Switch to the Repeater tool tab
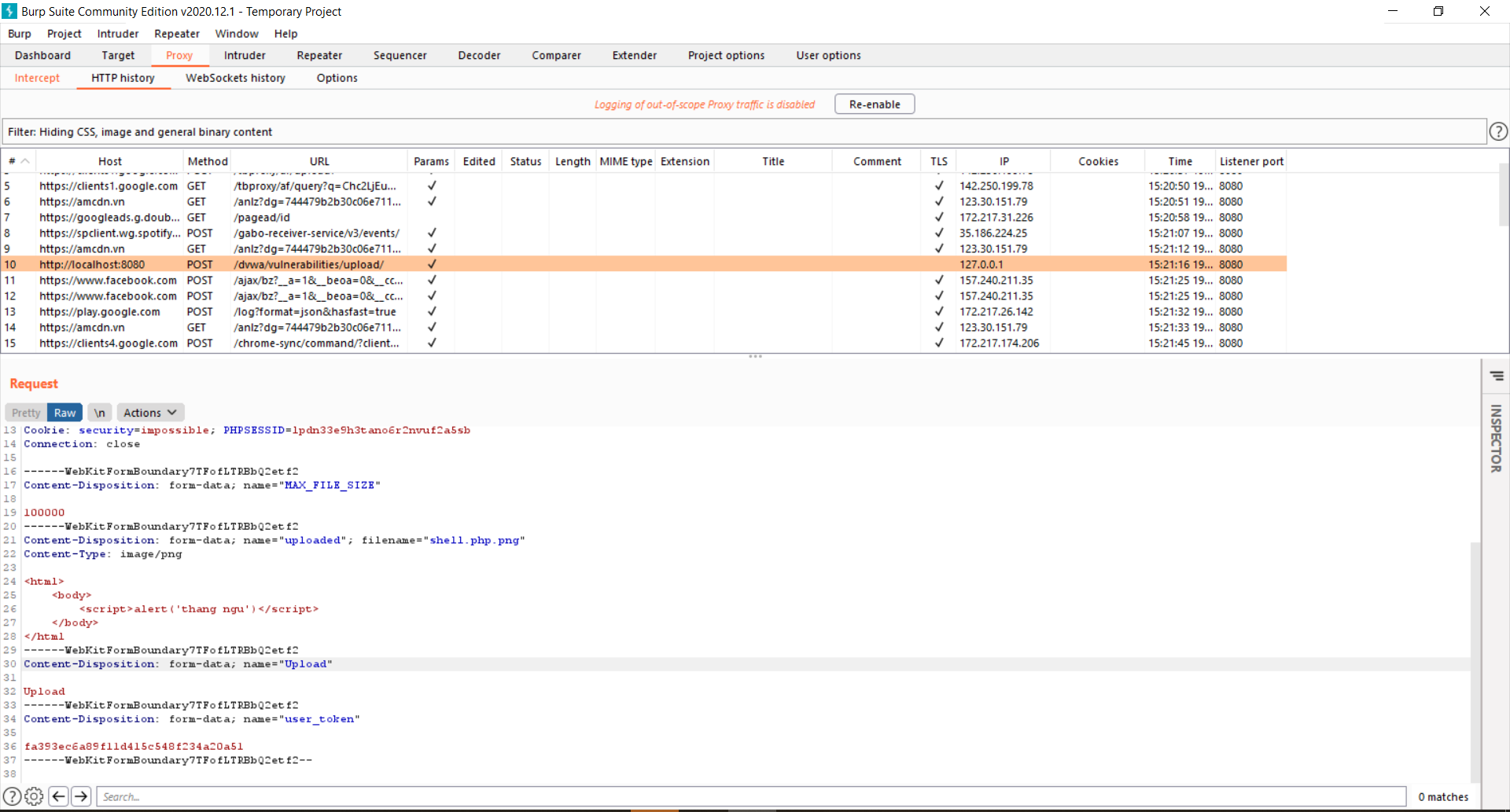The height and width of the screenshot is (812, 1510). point(319,55)
